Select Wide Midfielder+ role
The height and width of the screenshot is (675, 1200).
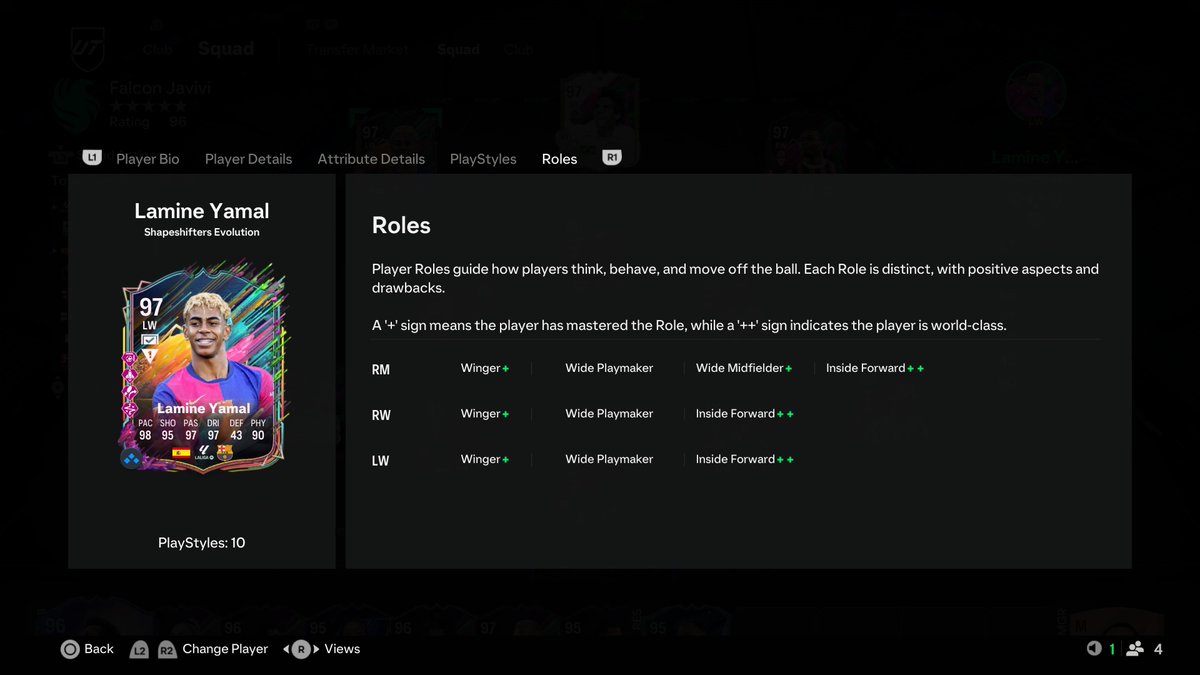[x=744, y=368]
